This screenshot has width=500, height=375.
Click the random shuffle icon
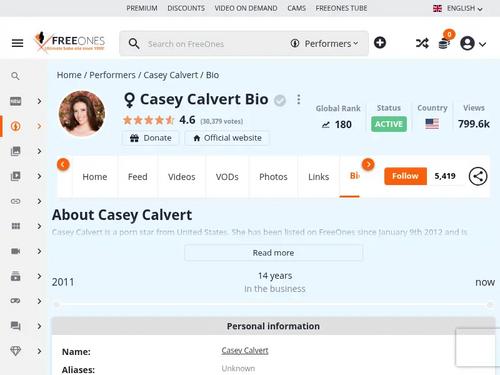coord(422,43)
